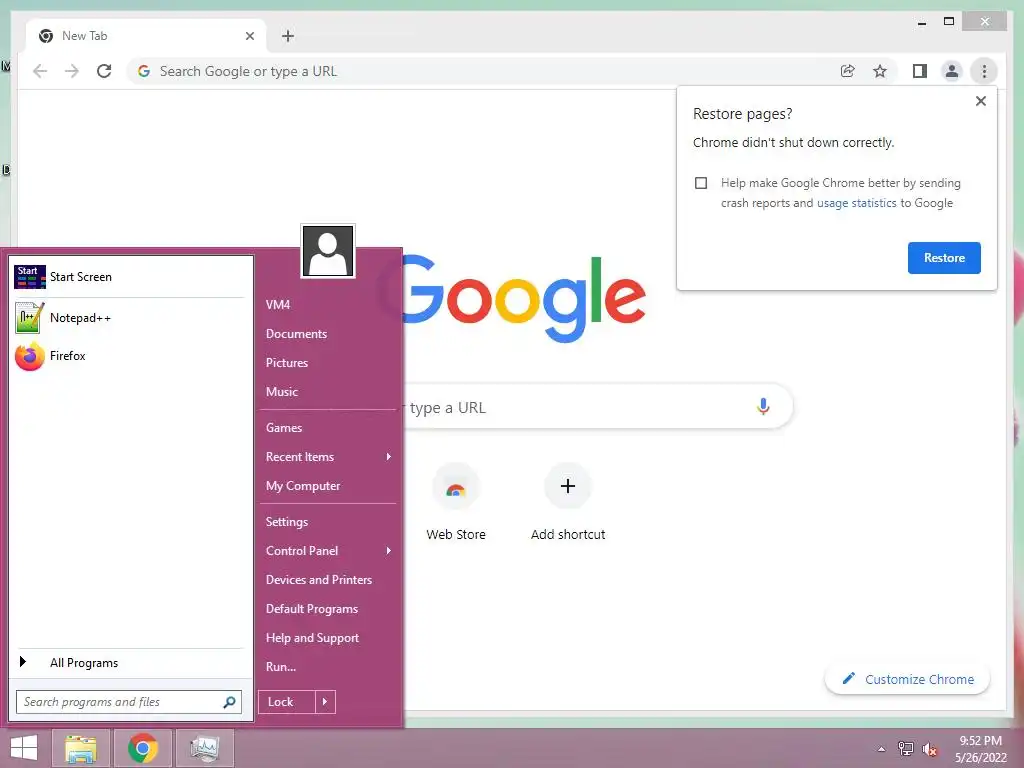The height and width of the screenshot is (768, 1024).
Task: Bookmark this tab with the star icon
Action: tap(880, 71)
